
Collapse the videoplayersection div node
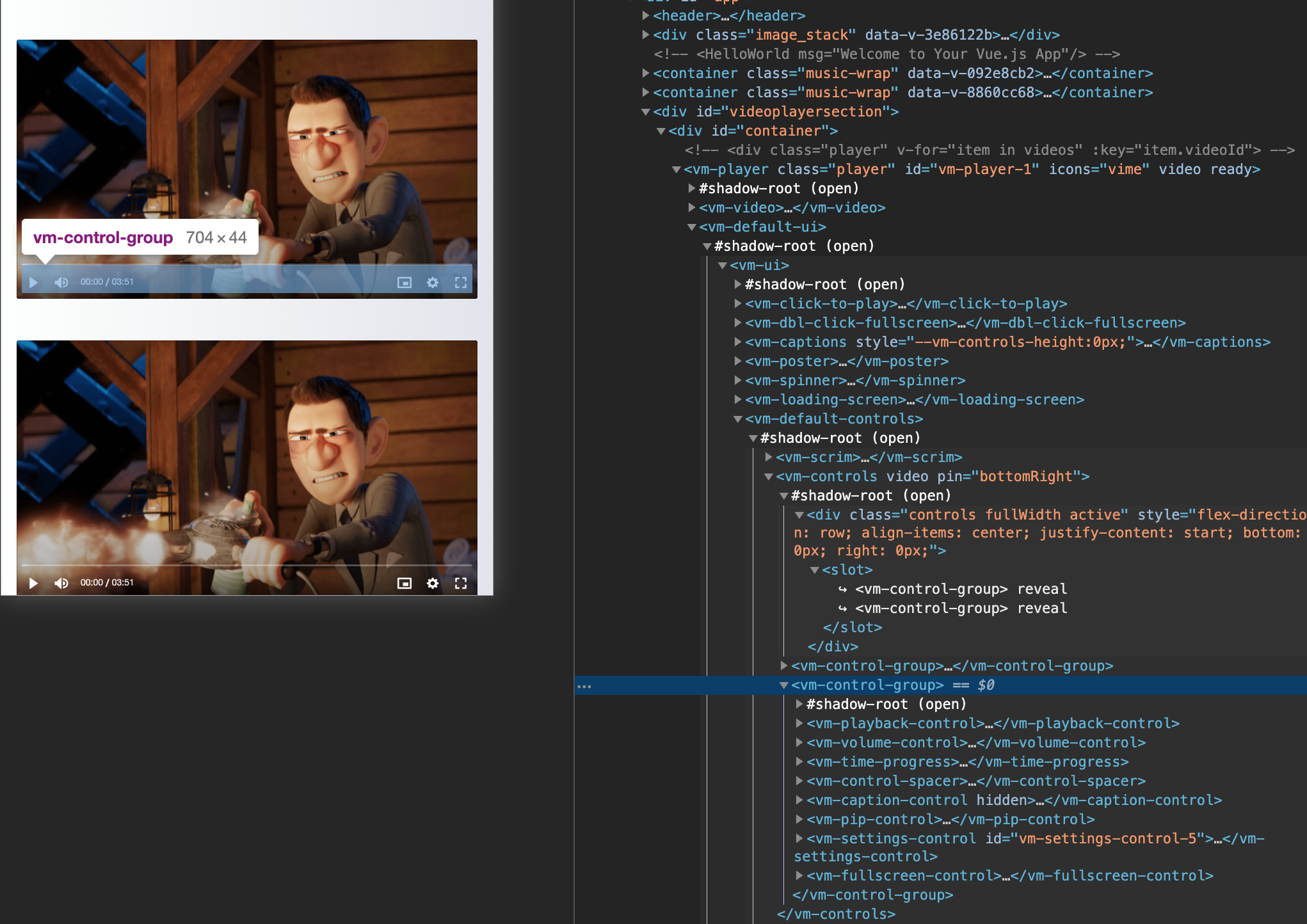[646, 111]
